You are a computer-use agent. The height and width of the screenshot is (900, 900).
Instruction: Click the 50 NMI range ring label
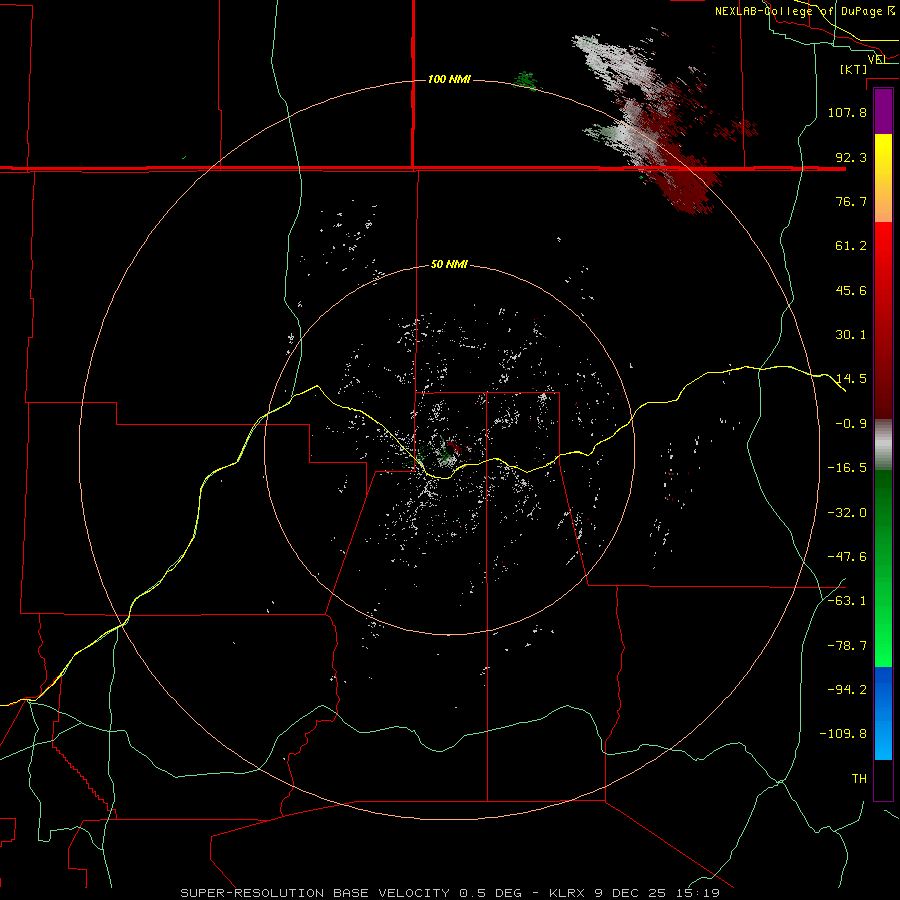pos(449,264)
